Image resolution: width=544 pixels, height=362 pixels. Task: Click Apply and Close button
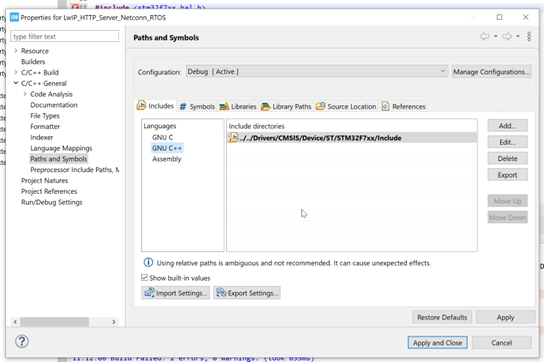[437, 343]
